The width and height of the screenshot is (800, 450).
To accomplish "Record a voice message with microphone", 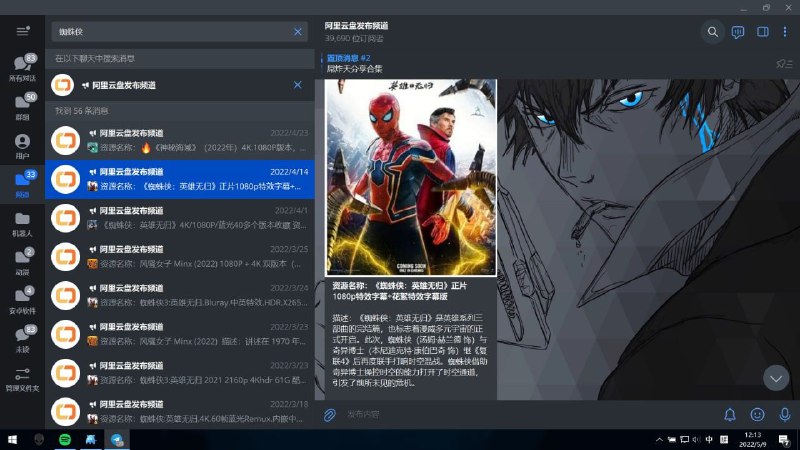I will coord(785,414).
